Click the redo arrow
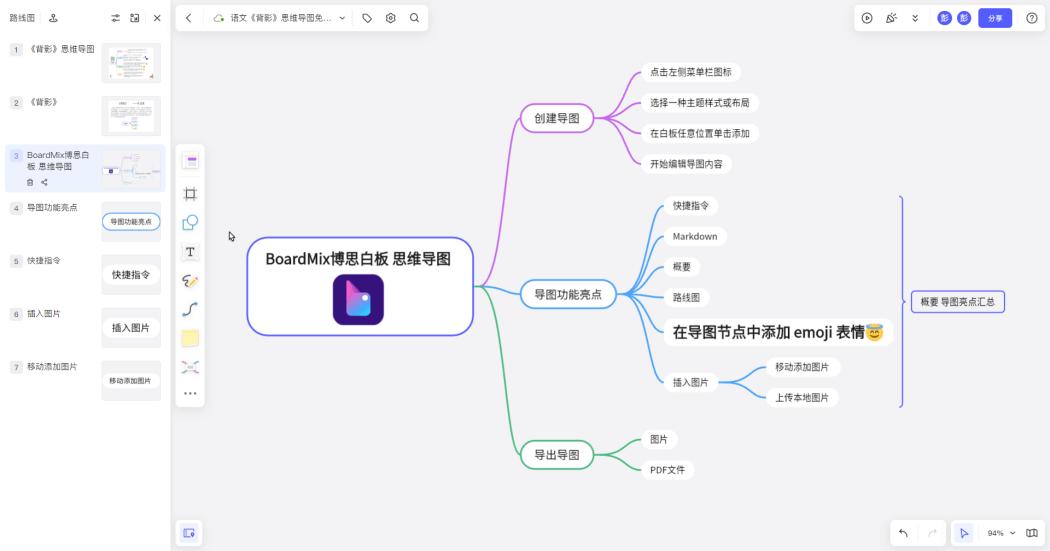The image size is (1050, 551). coord(932,533)
